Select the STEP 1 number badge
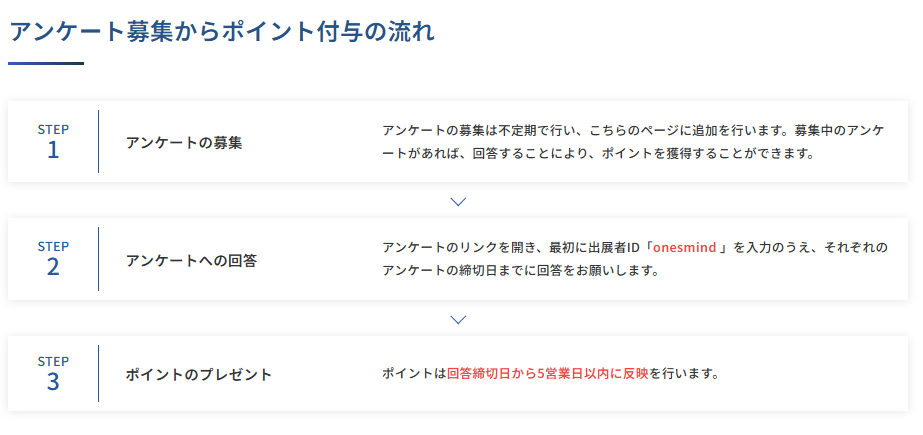Viewport: 923px width, 435px height. click(53, 142)
